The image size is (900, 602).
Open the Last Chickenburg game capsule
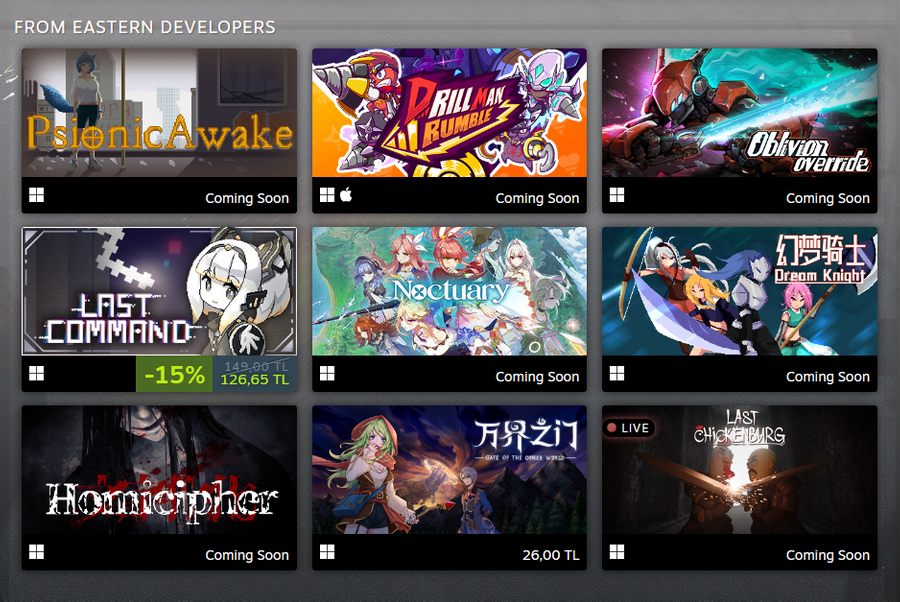[739, 469]
